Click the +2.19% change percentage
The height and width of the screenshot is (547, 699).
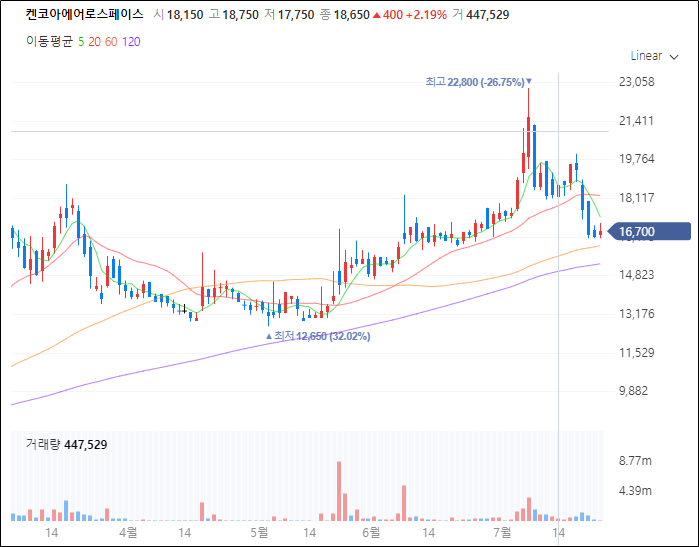click(x=426, y=15)
